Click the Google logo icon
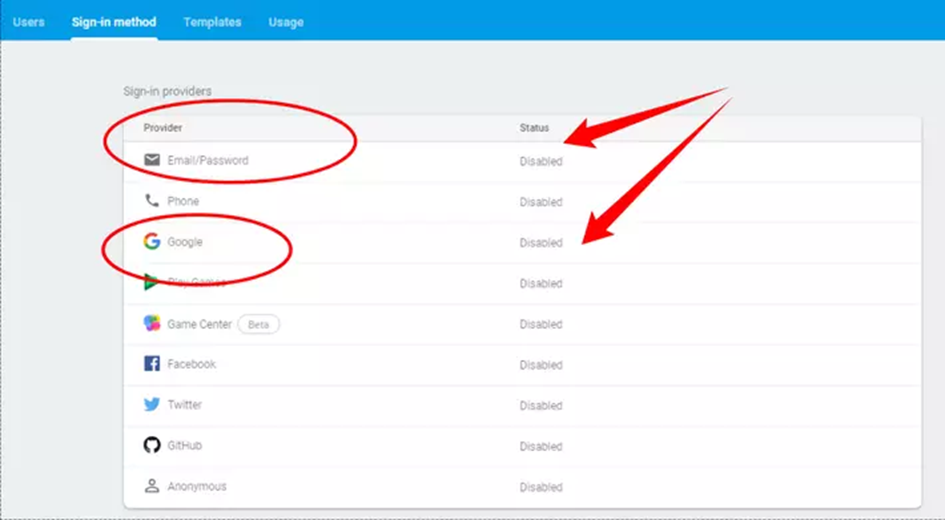The height and width of the screenshot is (520, 945). (x=152, y=242)
